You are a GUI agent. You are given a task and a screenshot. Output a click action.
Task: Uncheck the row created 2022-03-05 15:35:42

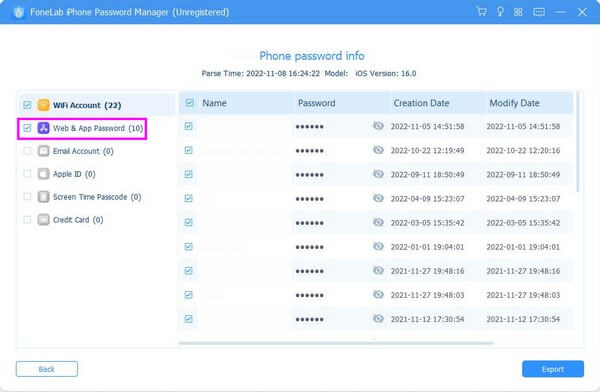click(189, 222)
